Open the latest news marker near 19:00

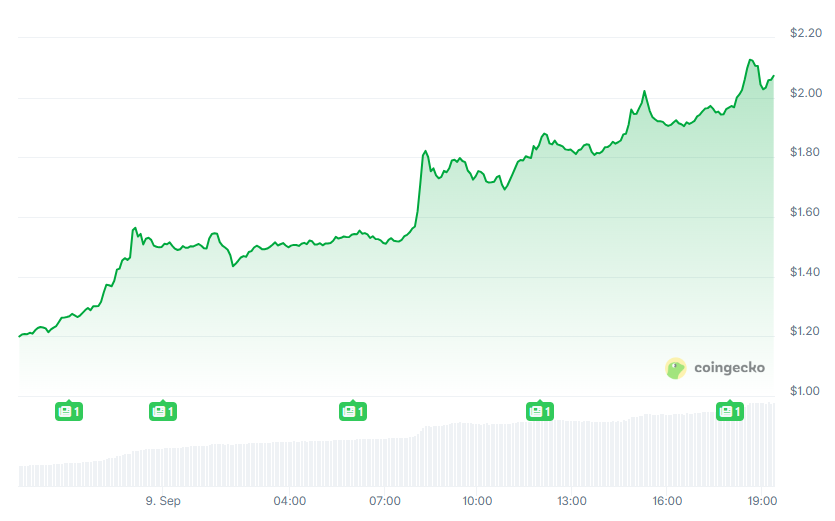[x=730, y=411]
